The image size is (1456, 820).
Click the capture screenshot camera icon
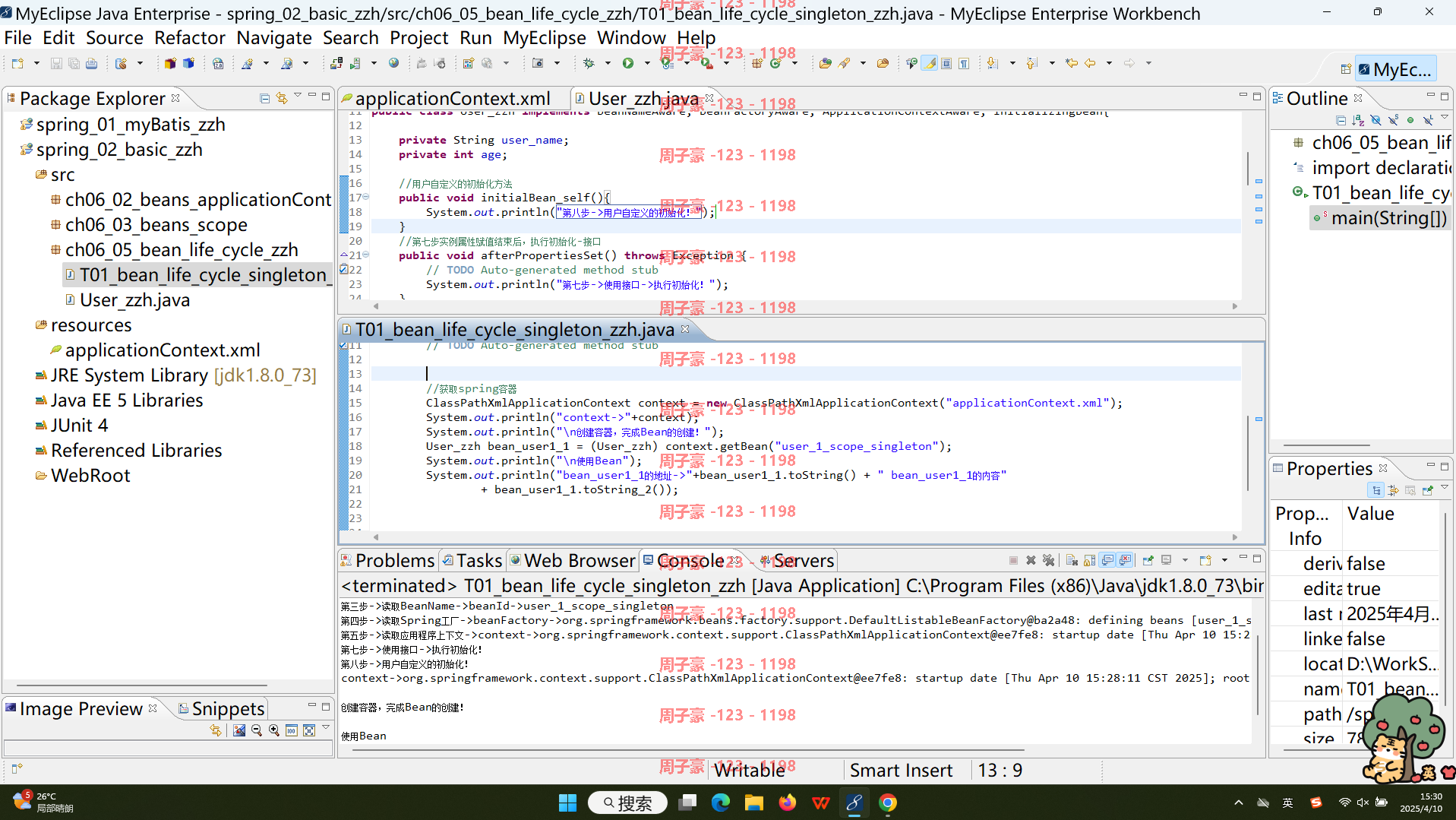tap(538, 64)
